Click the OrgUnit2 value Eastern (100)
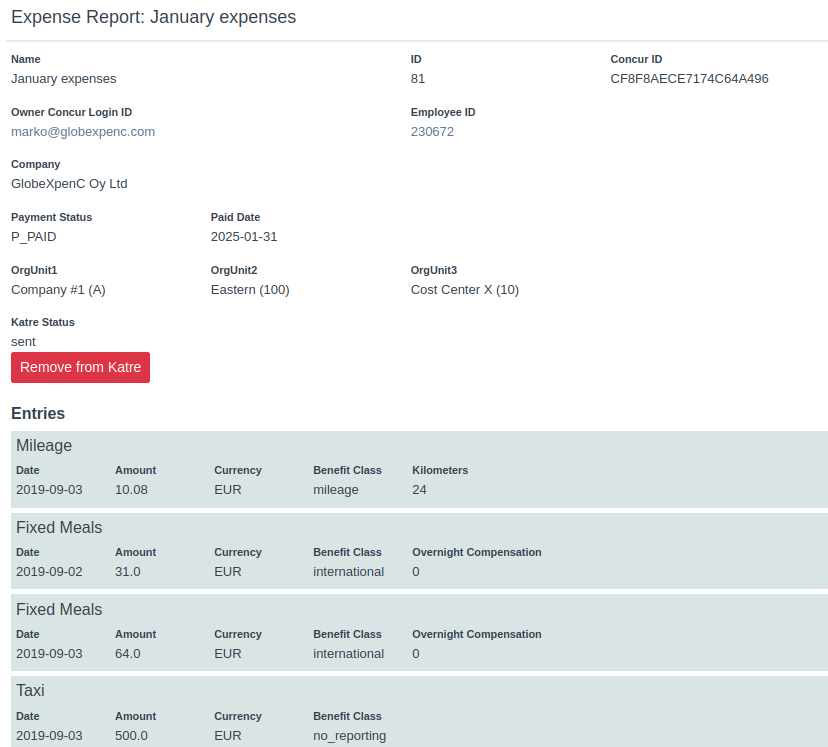This screenshot has height=747, width=828. pos(250,290)
